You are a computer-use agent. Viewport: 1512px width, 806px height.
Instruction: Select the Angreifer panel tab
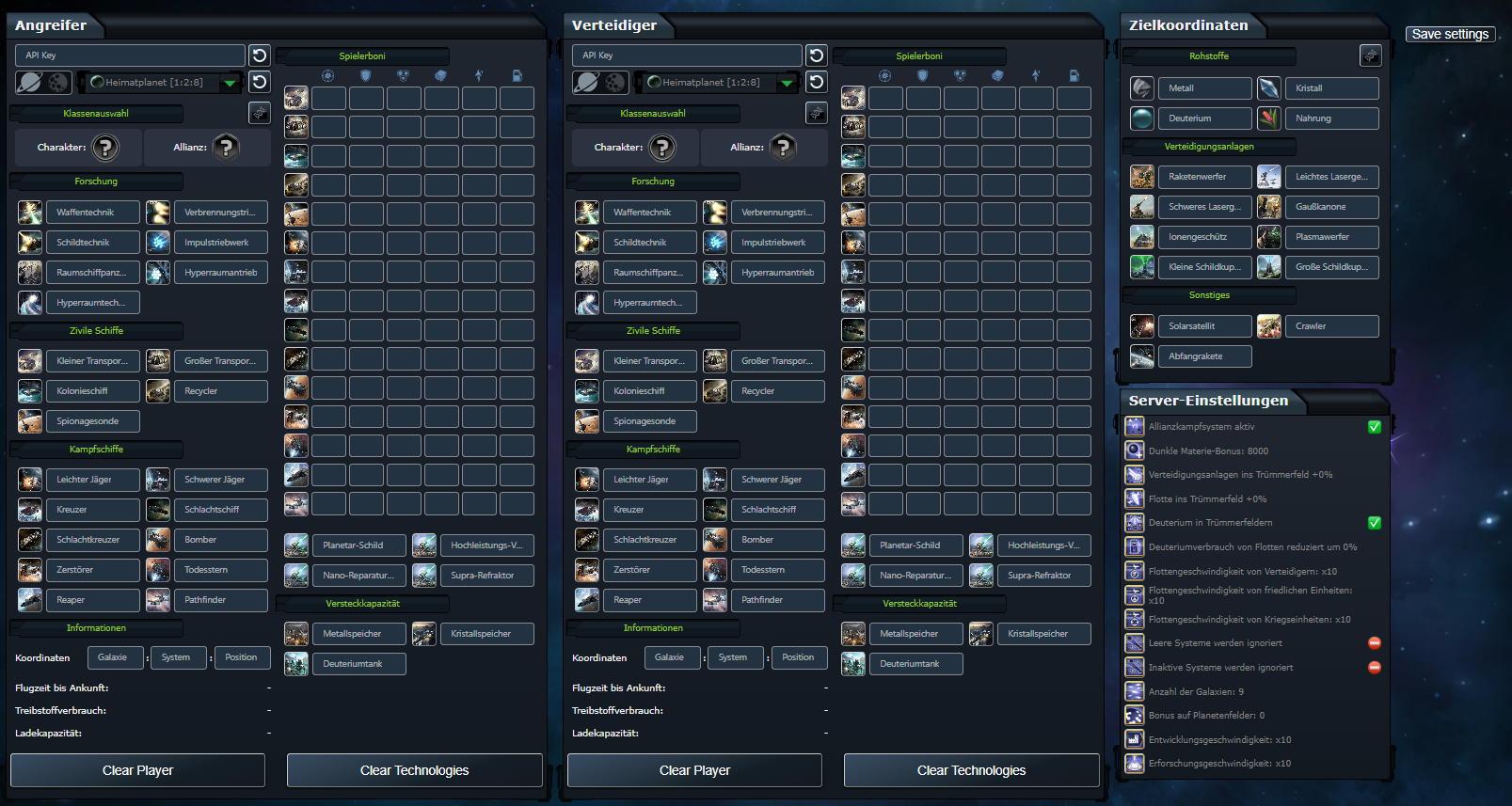pos(51,25)
